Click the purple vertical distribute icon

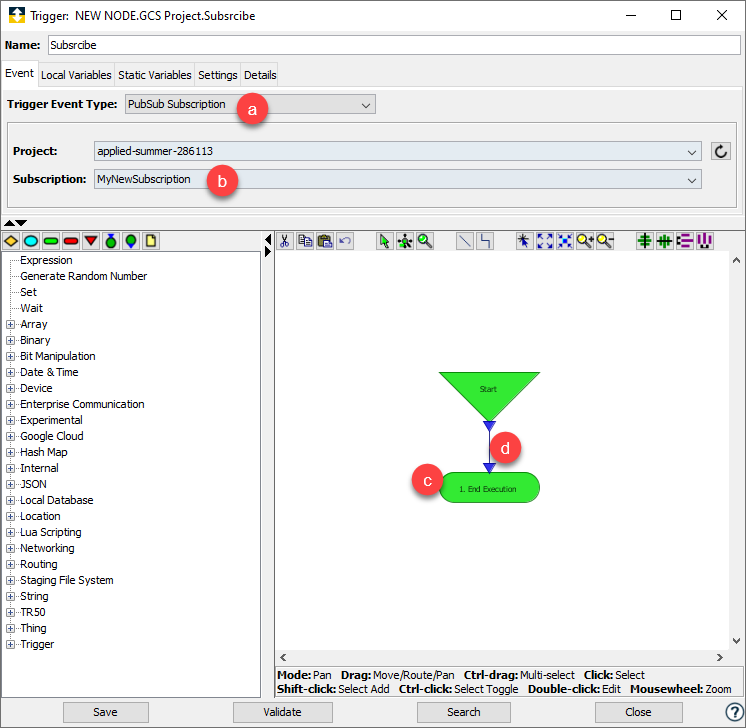click(x=705, y=241)
